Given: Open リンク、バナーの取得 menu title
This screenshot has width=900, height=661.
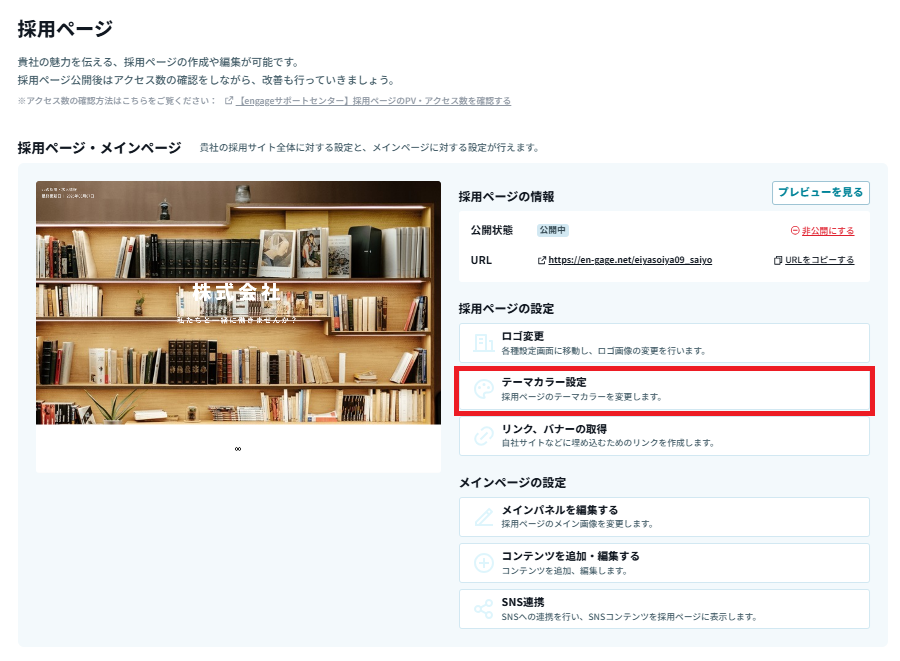Looking at the screenshot, I should tap(554, 429).
